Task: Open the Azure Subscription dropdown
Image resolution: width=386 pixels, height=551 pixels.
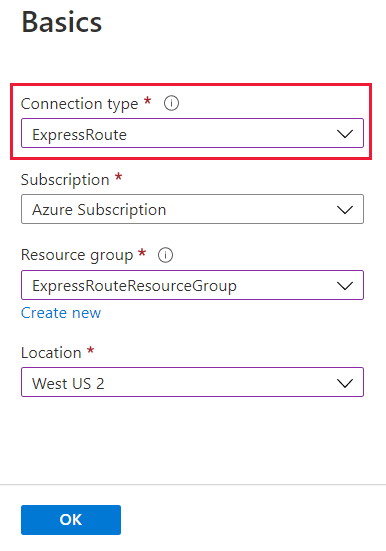Action: click(192, 209)
